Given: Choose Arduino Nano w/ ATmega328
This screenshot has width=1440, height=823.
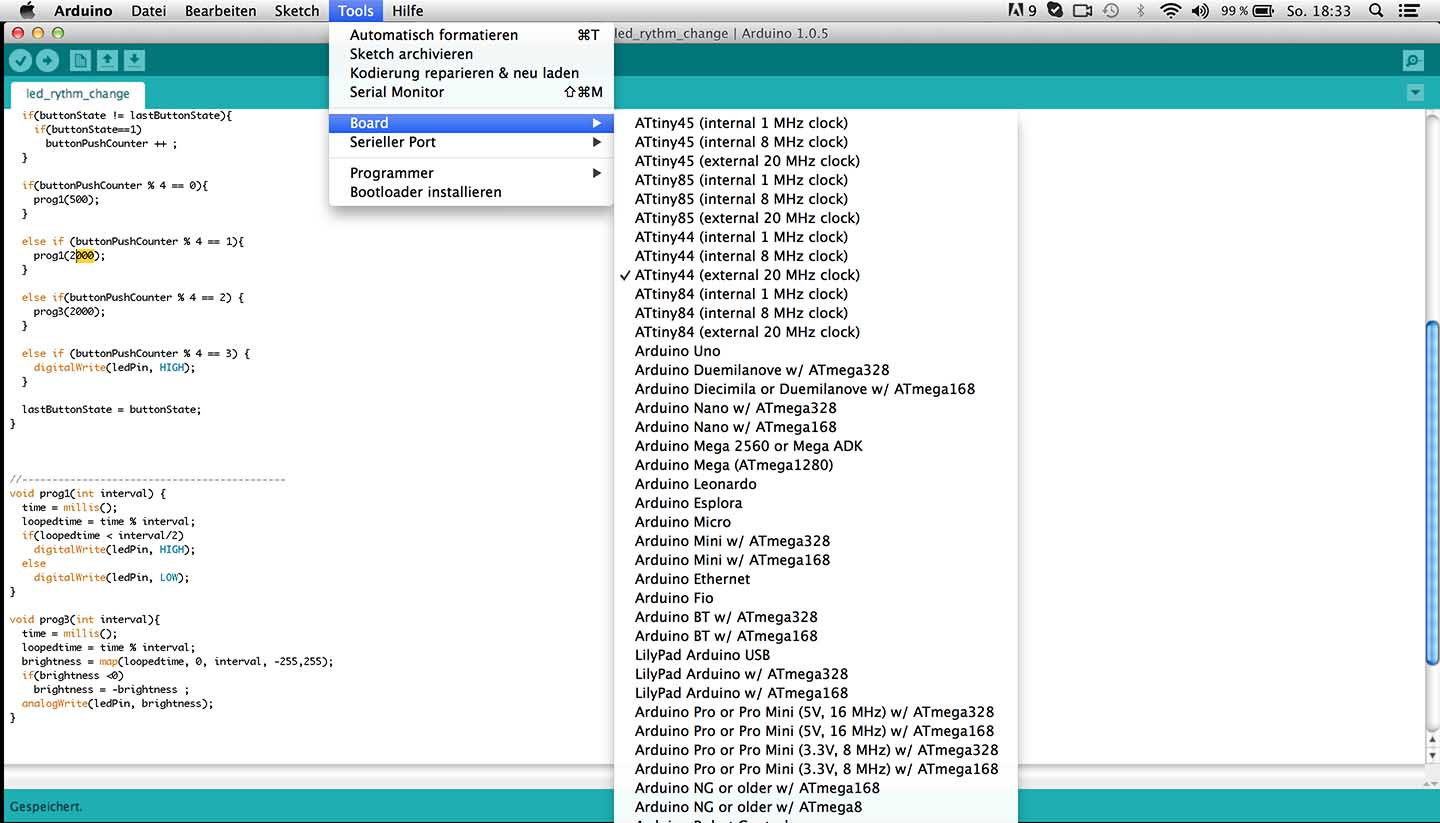Looking at the screenshot, I should [x=816, y=408].
